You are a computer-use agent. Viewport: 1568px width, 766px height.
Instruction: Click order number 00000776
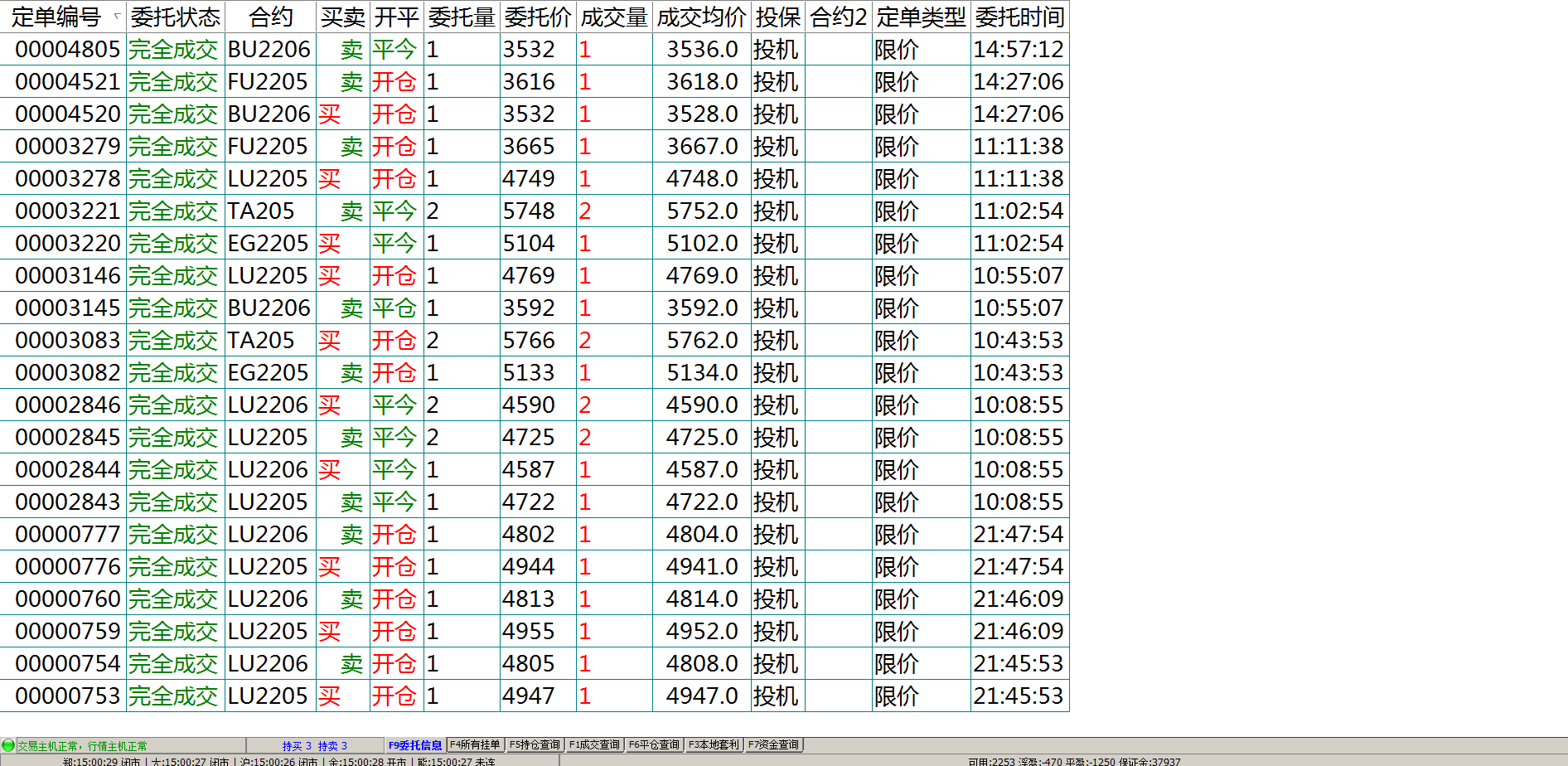[68, 567]
